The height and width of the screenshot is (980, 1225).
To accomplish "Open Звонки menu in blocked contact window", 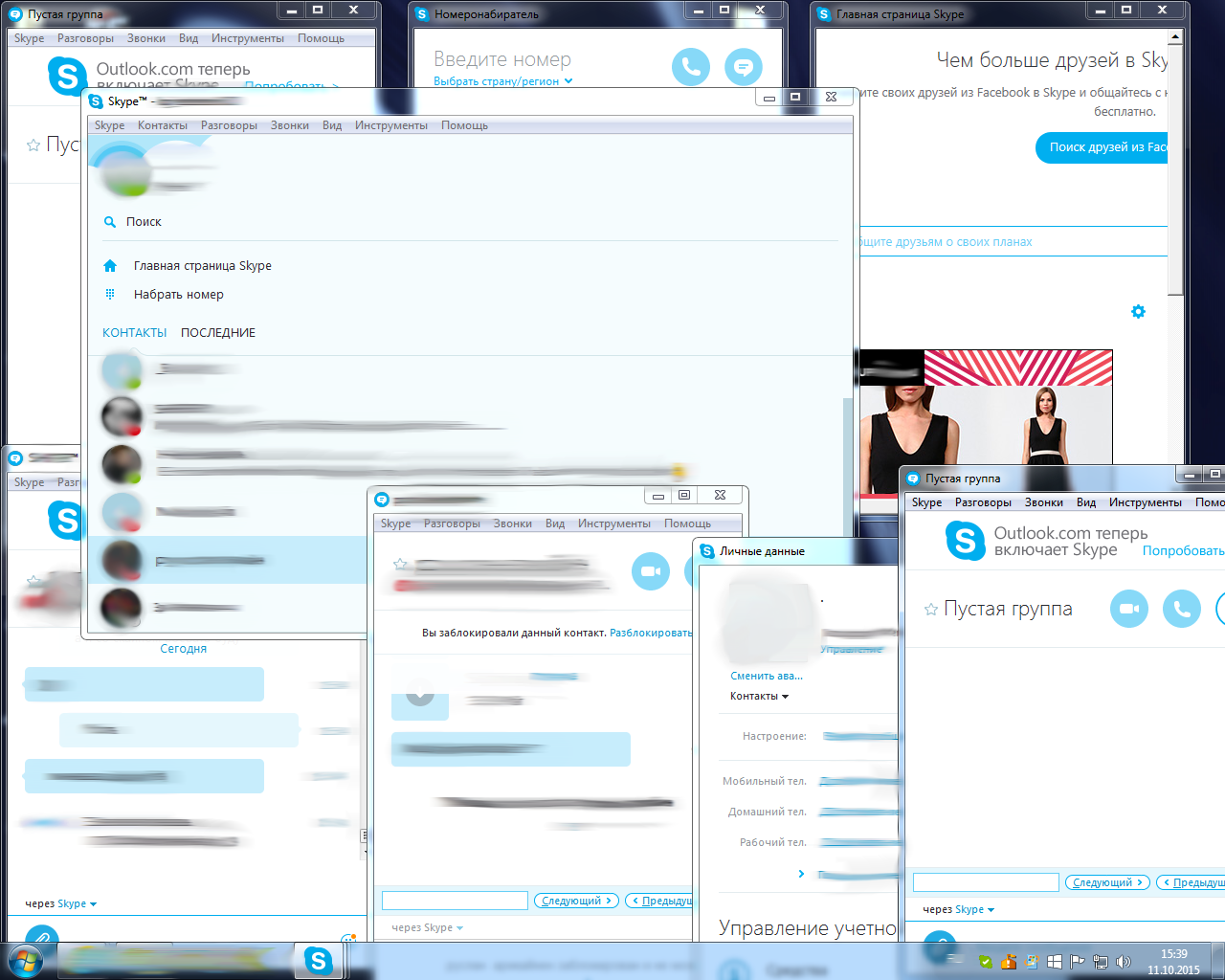I will 512,523.
